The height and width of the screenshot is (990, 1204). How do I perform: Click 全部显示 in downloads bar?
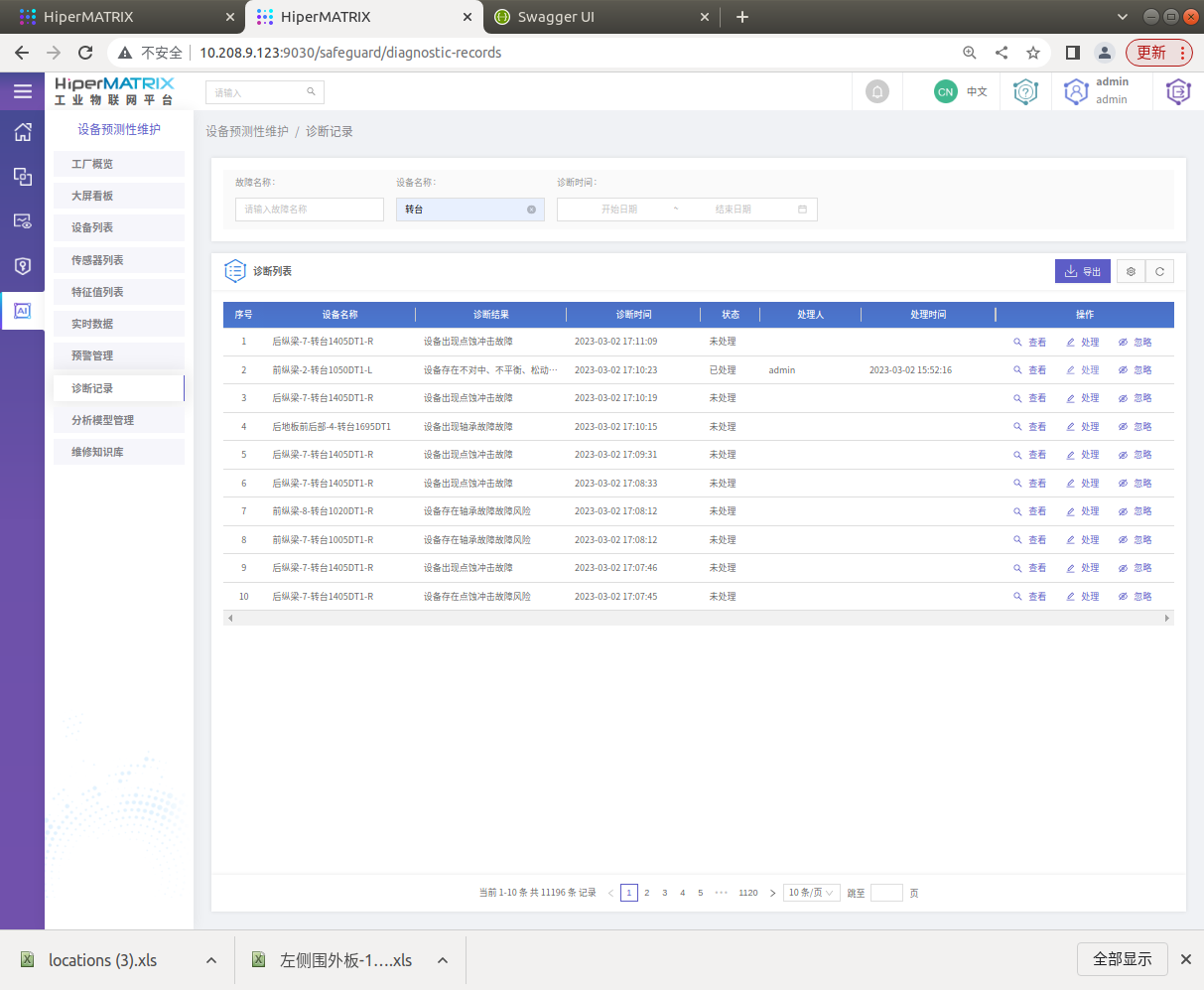(1123, 959)
